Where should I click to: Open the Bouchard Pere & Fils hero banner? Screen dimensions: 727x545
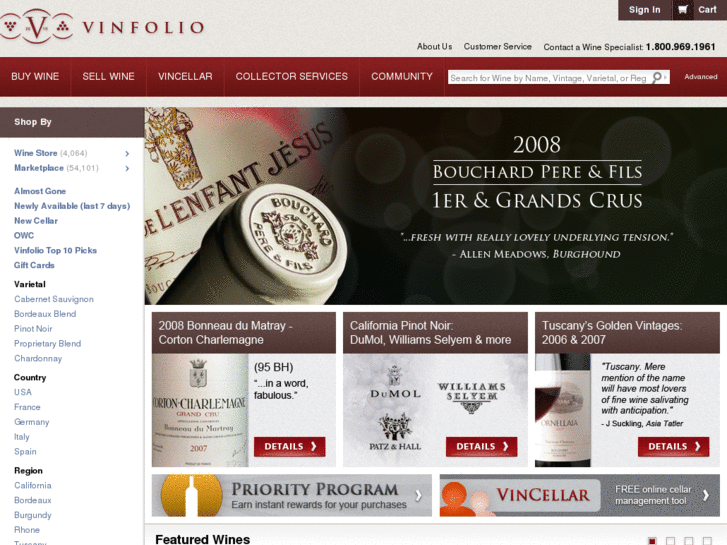tap(435, 206)
